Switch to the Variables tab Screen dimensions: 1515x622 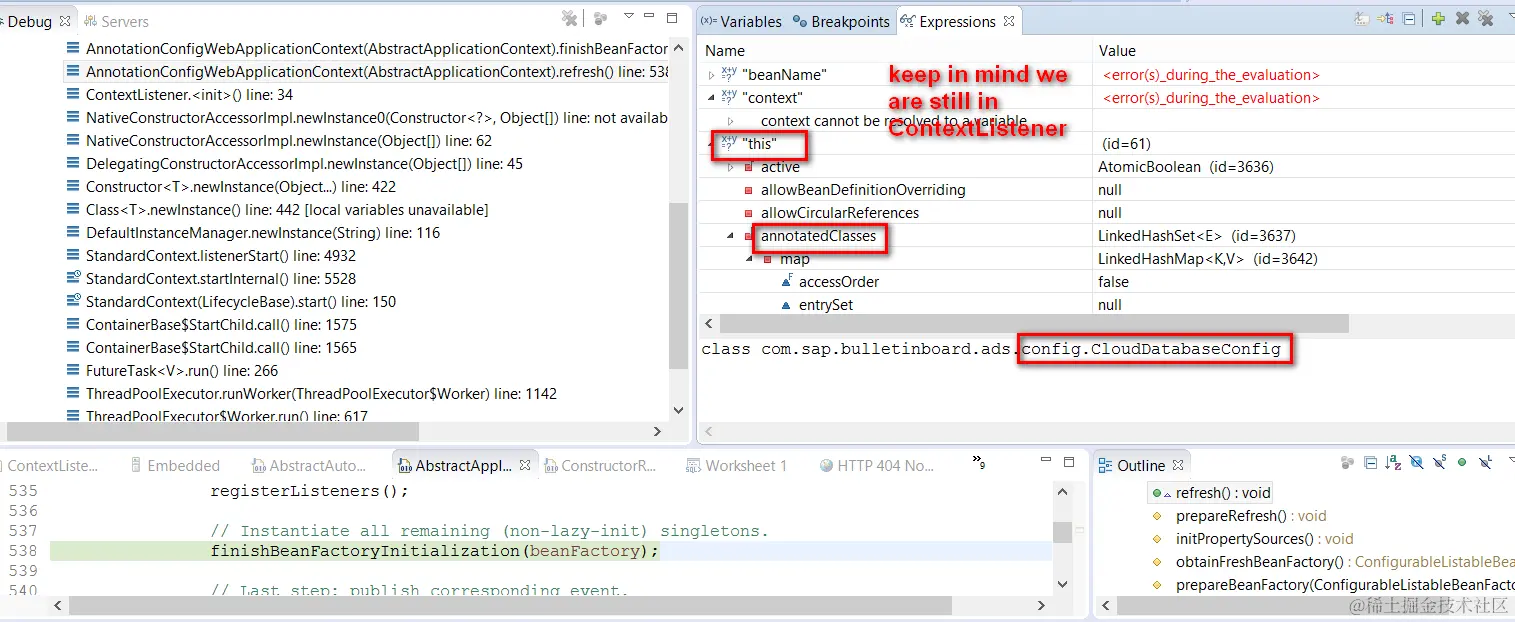tap(741, 21)
